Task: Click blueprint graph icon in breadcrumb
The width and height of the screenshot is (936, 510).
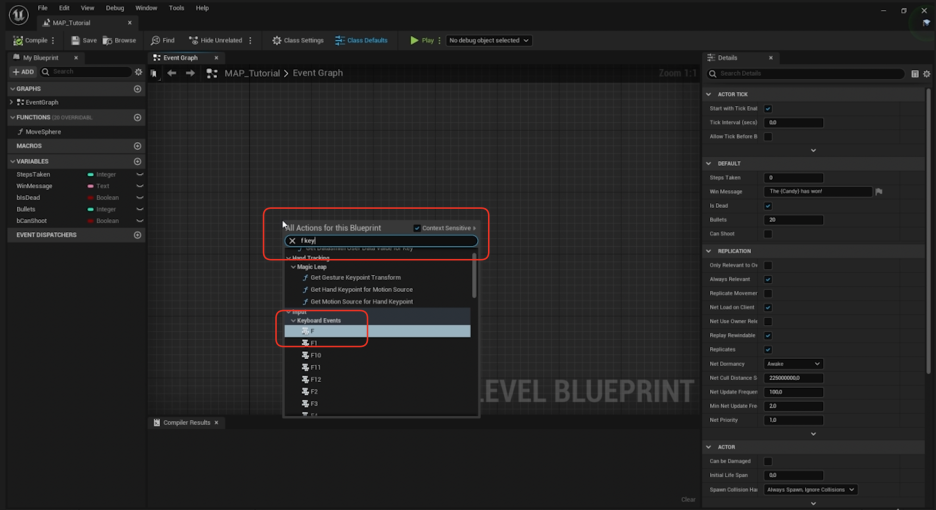Action: (x=212, y=73)
